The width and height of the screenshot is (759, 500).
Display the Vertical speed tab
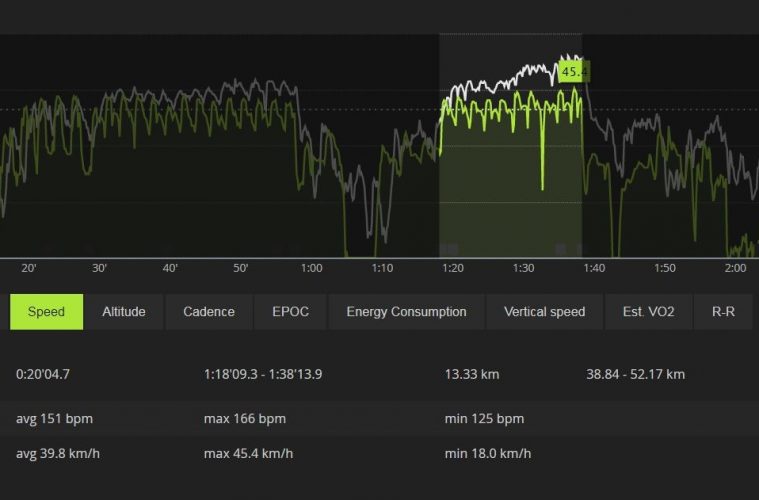click(545, 312)
